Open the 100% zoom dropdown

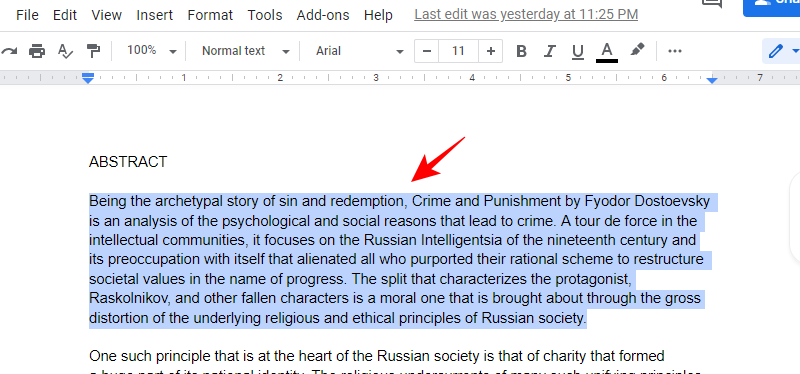(x=151, y=51)
